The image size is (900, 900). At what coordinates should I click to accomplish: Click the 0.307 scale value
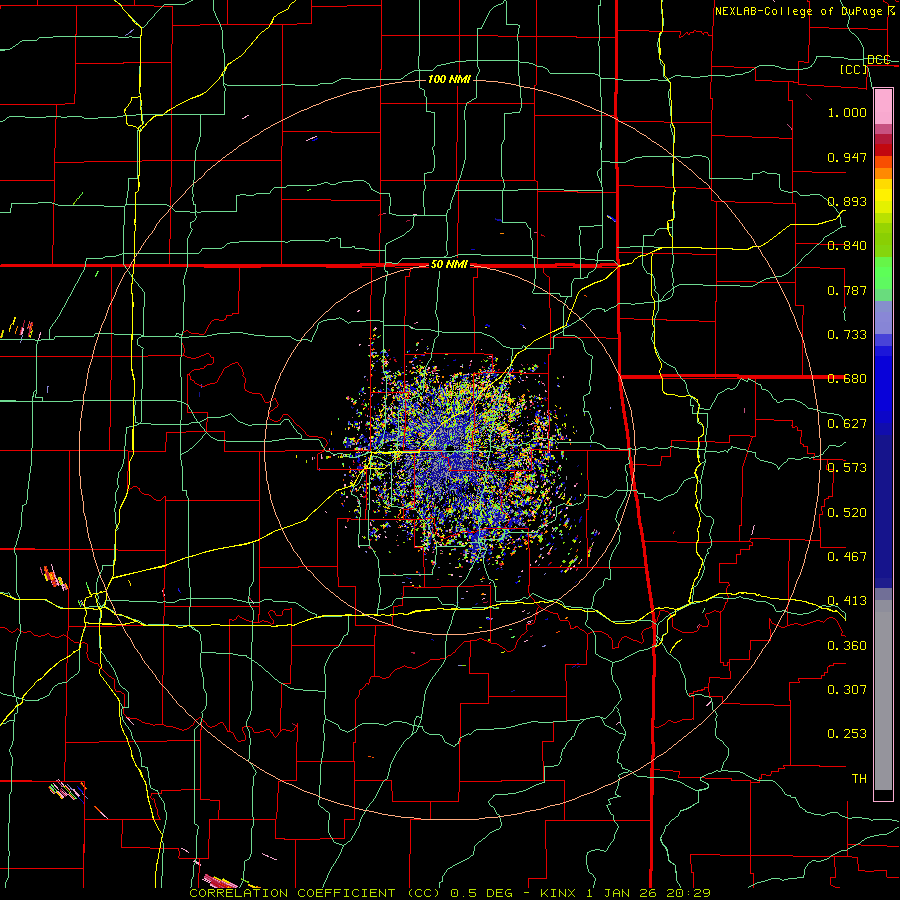coord(847,690)
